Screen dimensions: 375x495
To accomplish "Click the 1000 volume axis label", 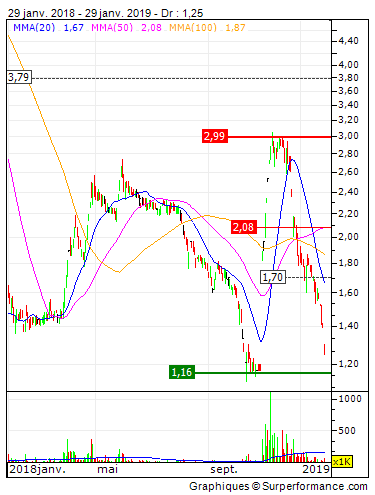I will click(x=350, y=399).
